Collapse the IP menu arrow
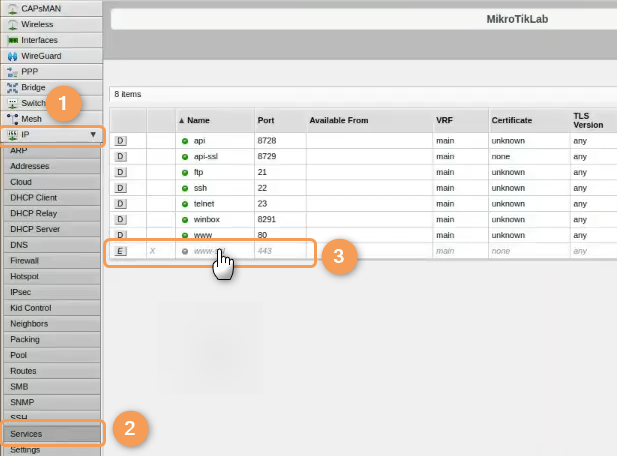 click(x=93, y=134)
